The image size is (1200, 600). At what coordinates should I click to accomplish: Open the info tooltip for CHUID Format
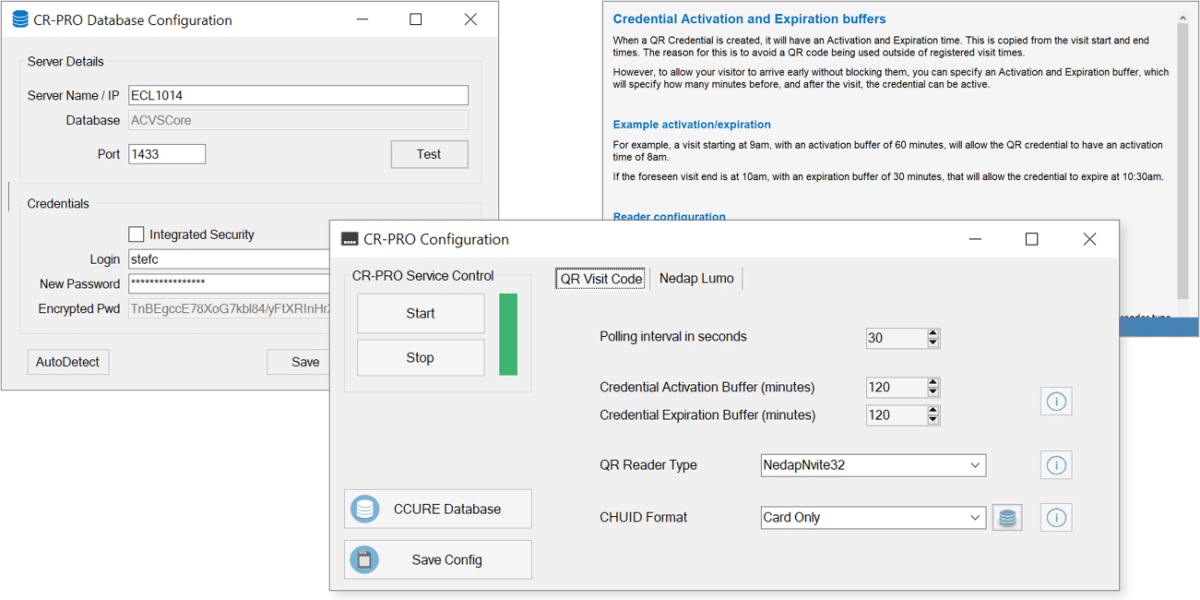(x=1056, y=517)
